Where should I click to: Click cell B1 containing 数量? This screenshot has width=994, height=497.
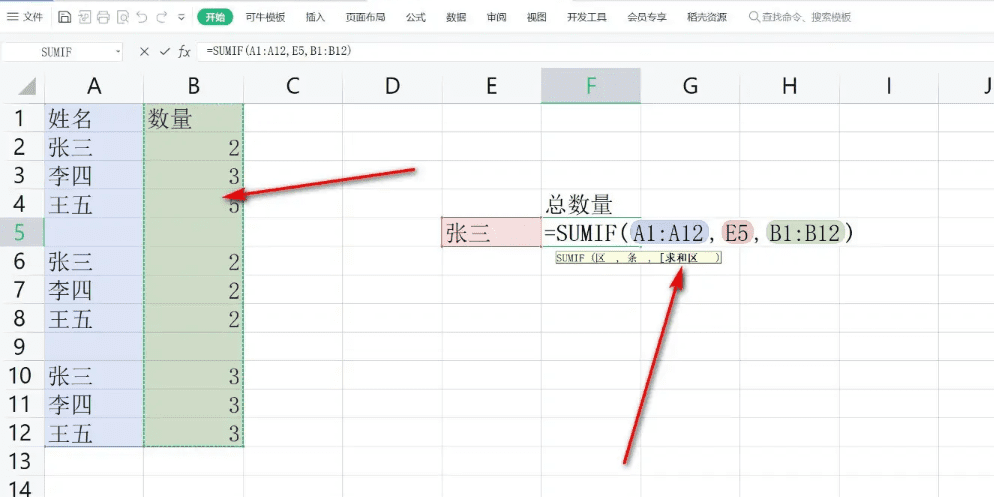pos(193,118)
